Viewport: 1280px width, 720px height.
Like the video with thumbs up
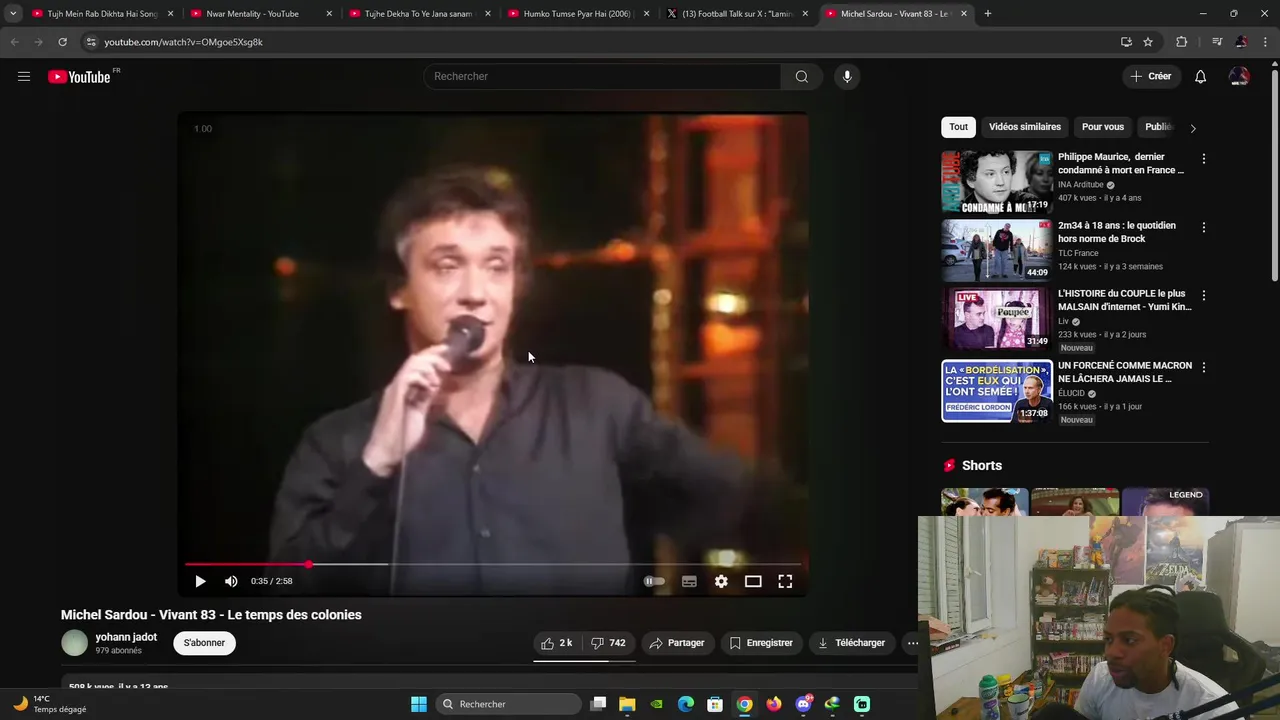(557, 643)
